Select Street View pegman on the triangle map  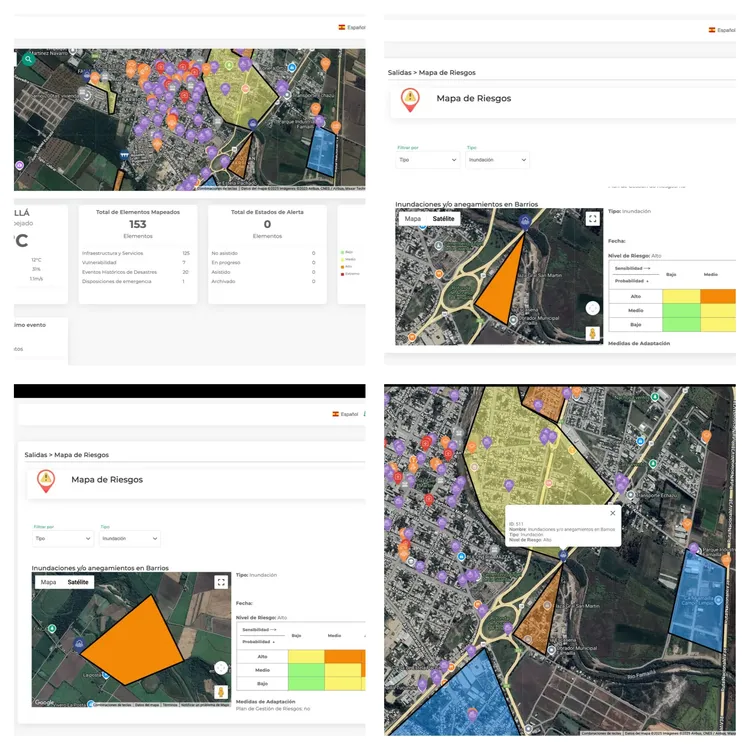click(592, 333)
